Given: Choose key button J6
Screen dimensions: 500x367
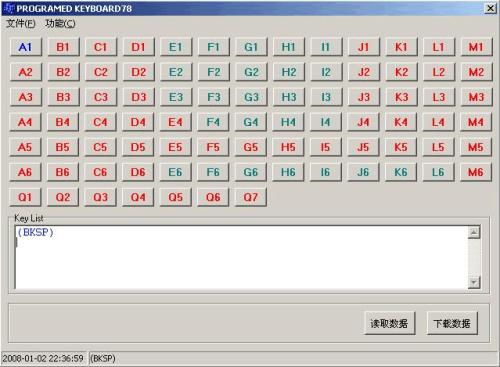Looking at the screenshot, I should 363,172.
